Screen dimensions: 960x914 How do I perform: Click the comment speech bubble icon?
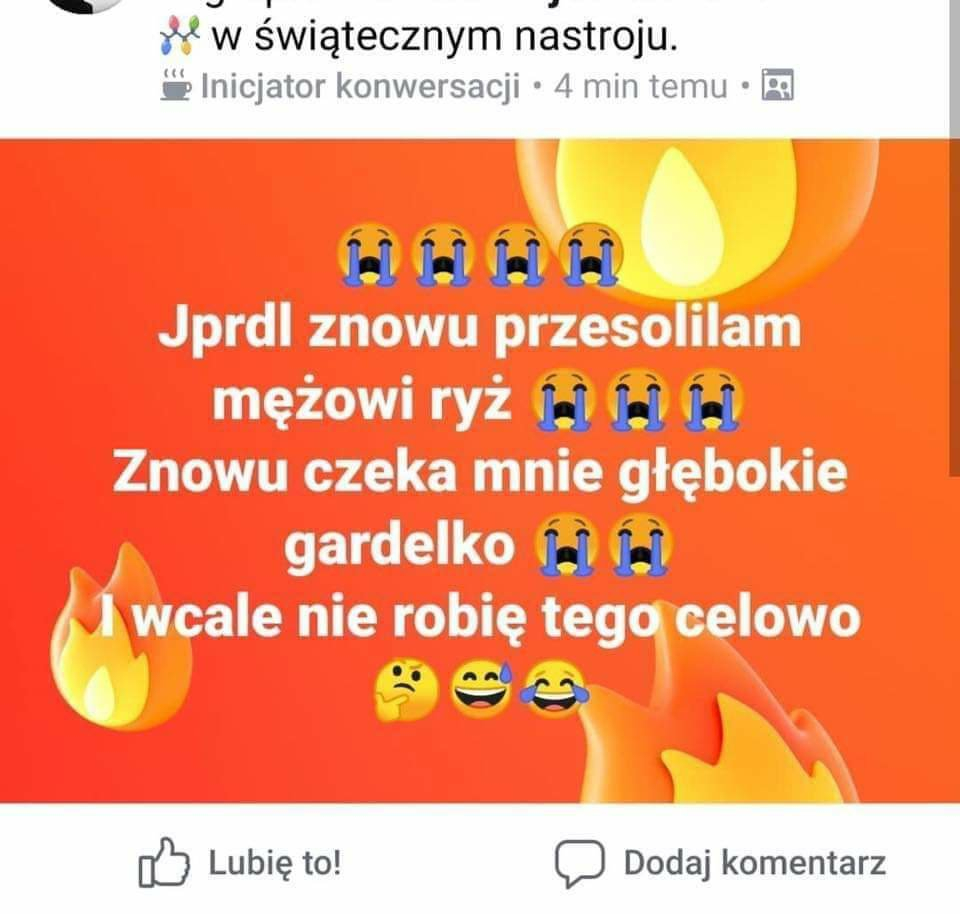click(x=579, y=864)
